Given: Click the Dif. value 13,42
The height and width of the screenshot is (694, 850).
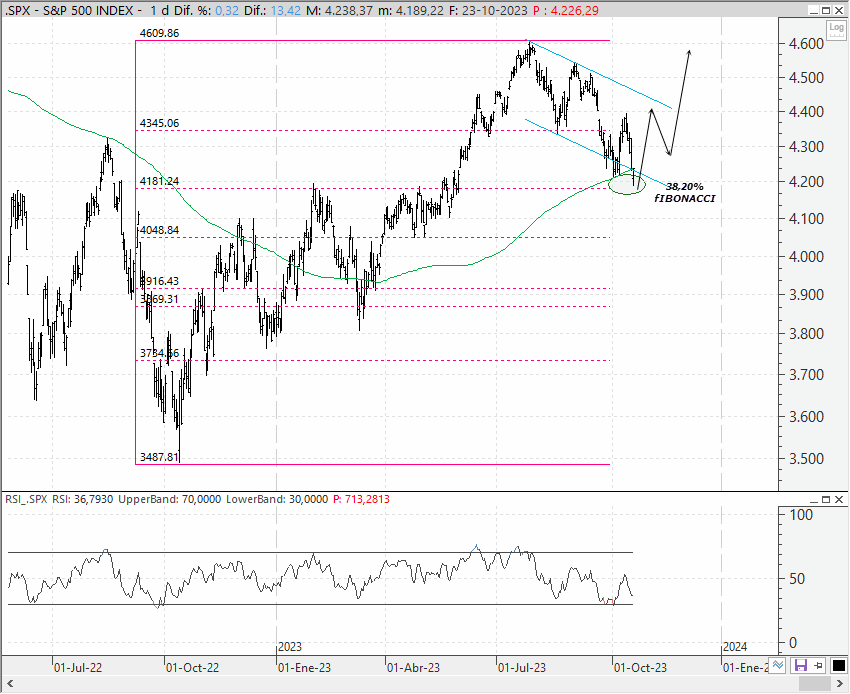Looking at the screenshot, I should 286,10.
